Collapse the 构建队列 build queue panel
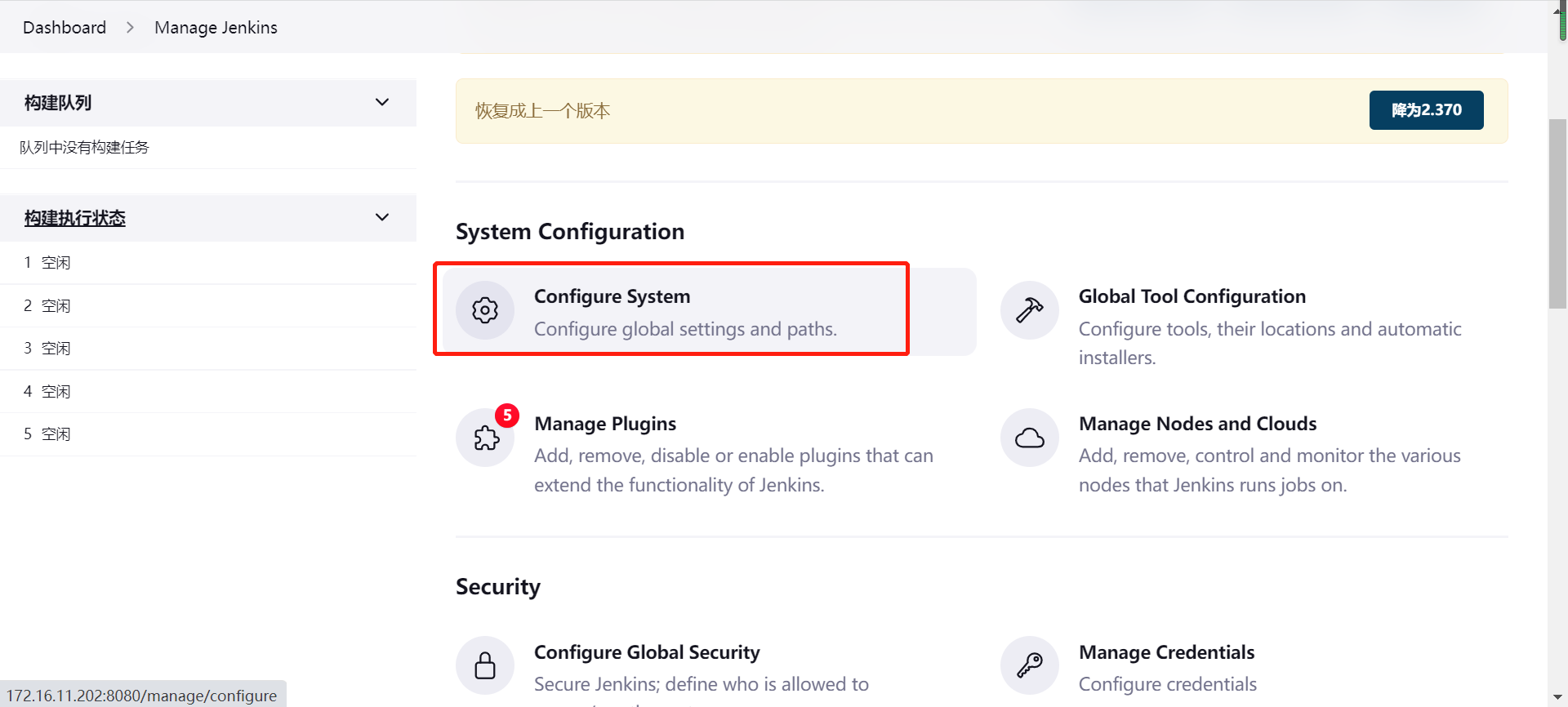 [381, 102]
